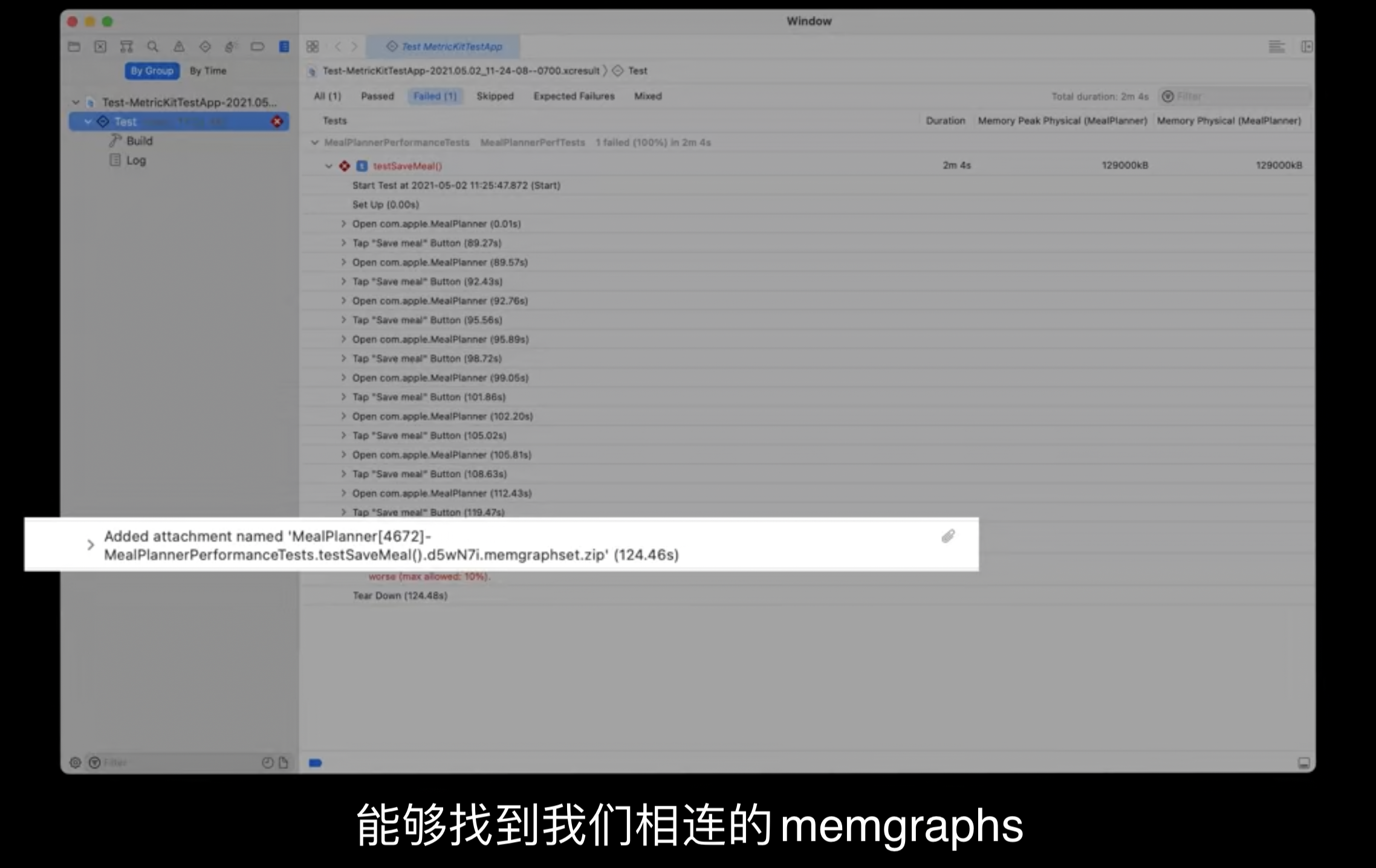This screenshot has height=868, width=1376.
Task: Open the Source Control navigator icon
Action: (100, 47)
